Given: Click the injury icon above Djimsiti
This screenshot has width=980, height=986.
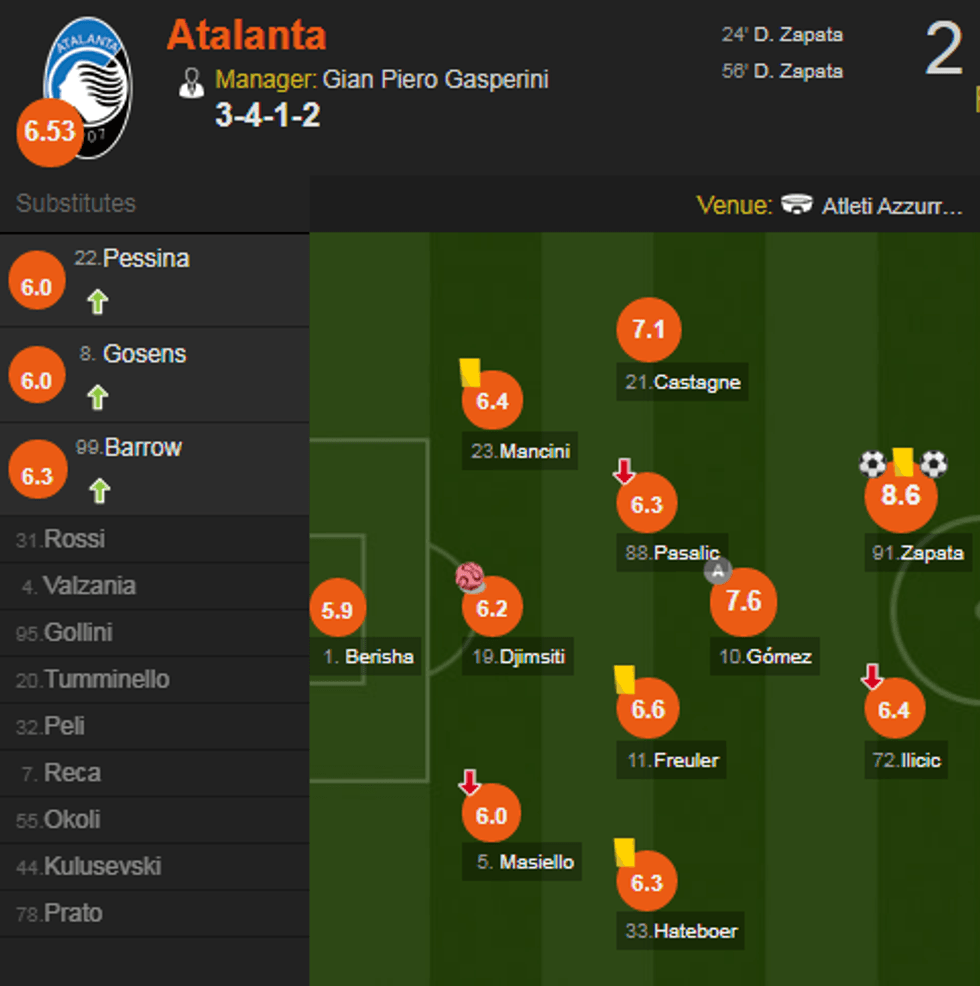Looking at the screenshot, I should 469,577.
